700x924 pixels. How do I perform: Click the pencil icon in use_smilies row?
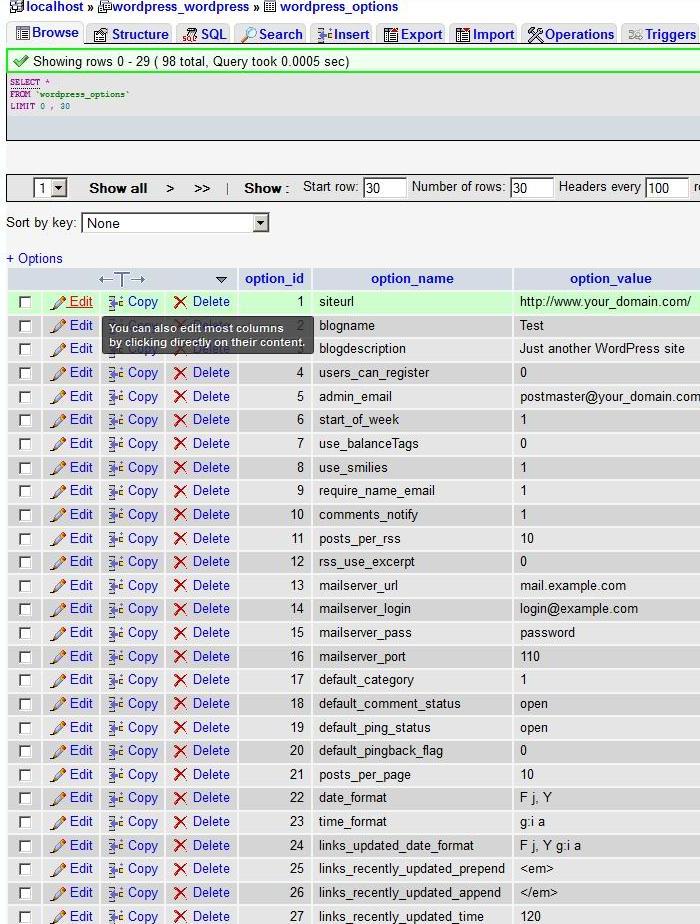(x=58, y=468)
